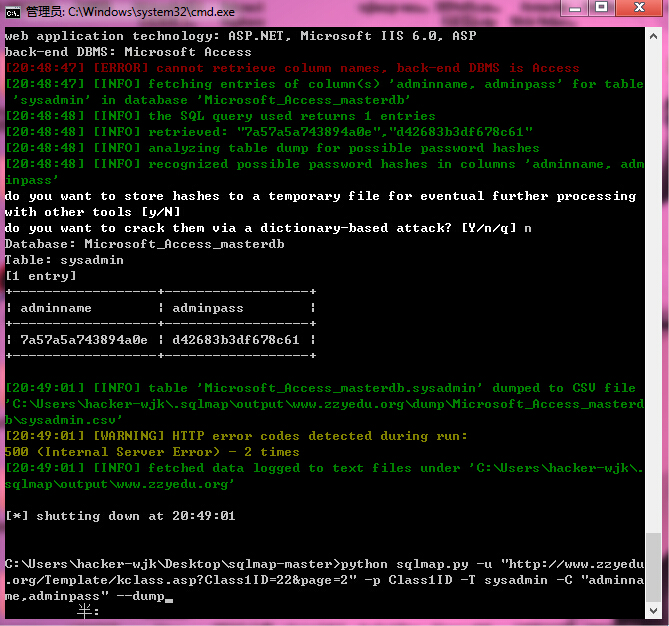Click the 'back-end DBMS: Microsoft Access' line
This screenshot has height=626, width=669.
click(x=128, y=52)
